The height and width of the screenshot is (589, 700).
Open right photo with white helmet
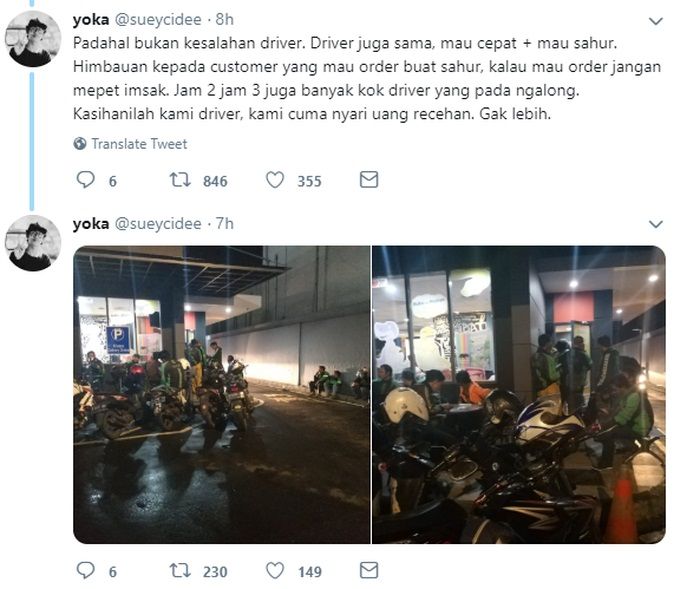pyautogui.click(x=519, y=394)
